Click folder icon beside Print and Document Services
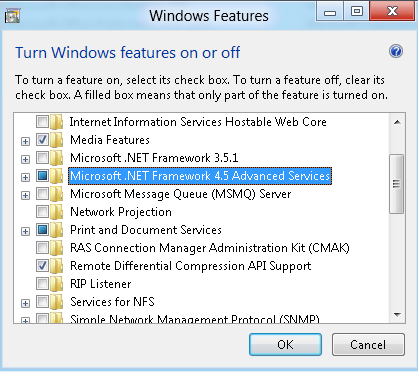This screenshot has height=372, width=418. [x=57, y=230]
